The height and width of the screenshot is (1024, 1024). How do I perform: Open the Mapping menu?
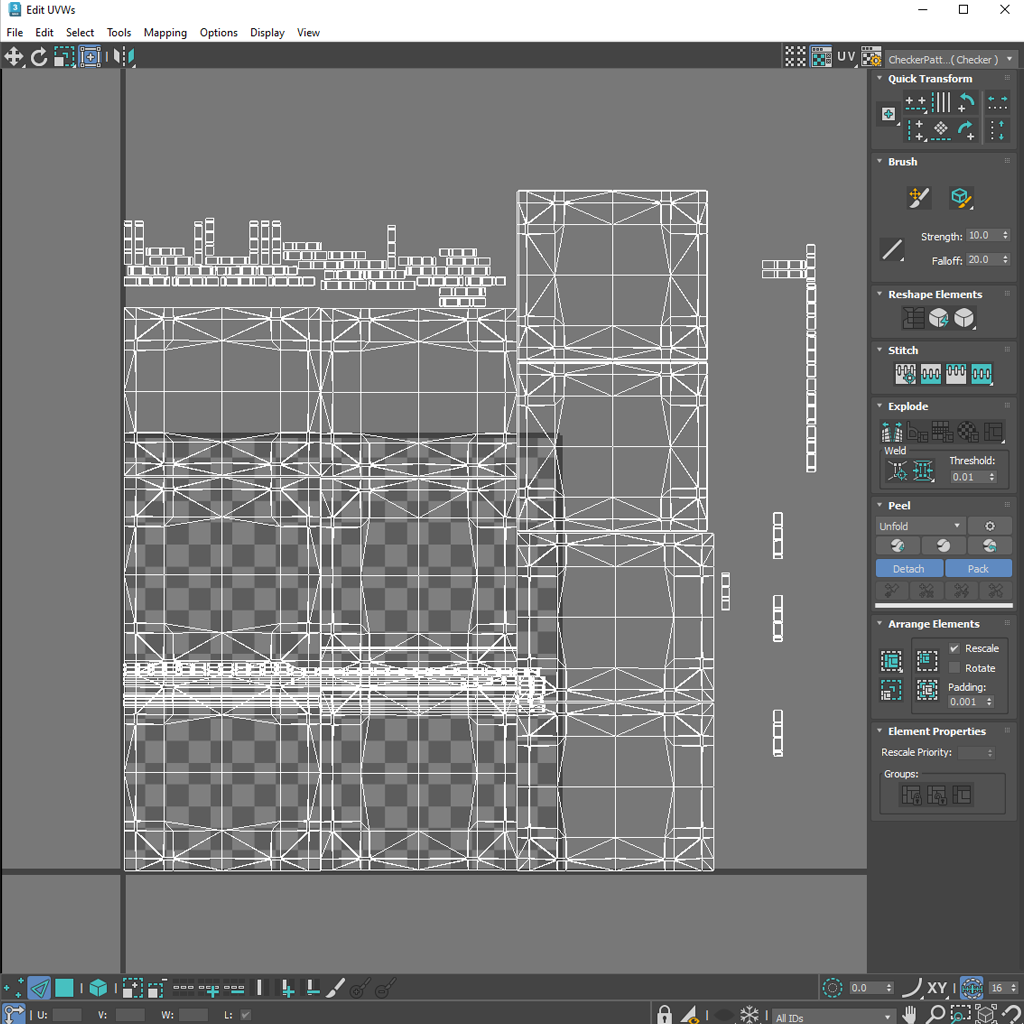click(165, 32)
